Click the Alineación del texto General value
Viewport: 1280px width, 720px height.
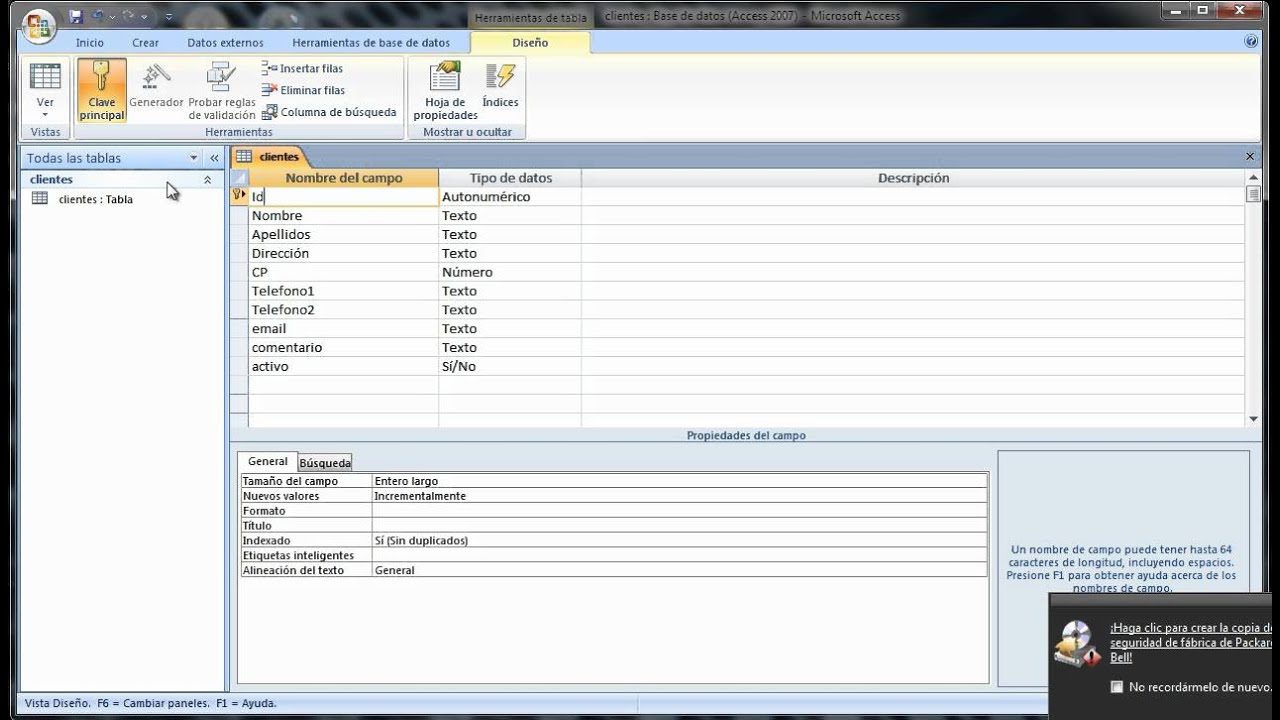[680, 570]
